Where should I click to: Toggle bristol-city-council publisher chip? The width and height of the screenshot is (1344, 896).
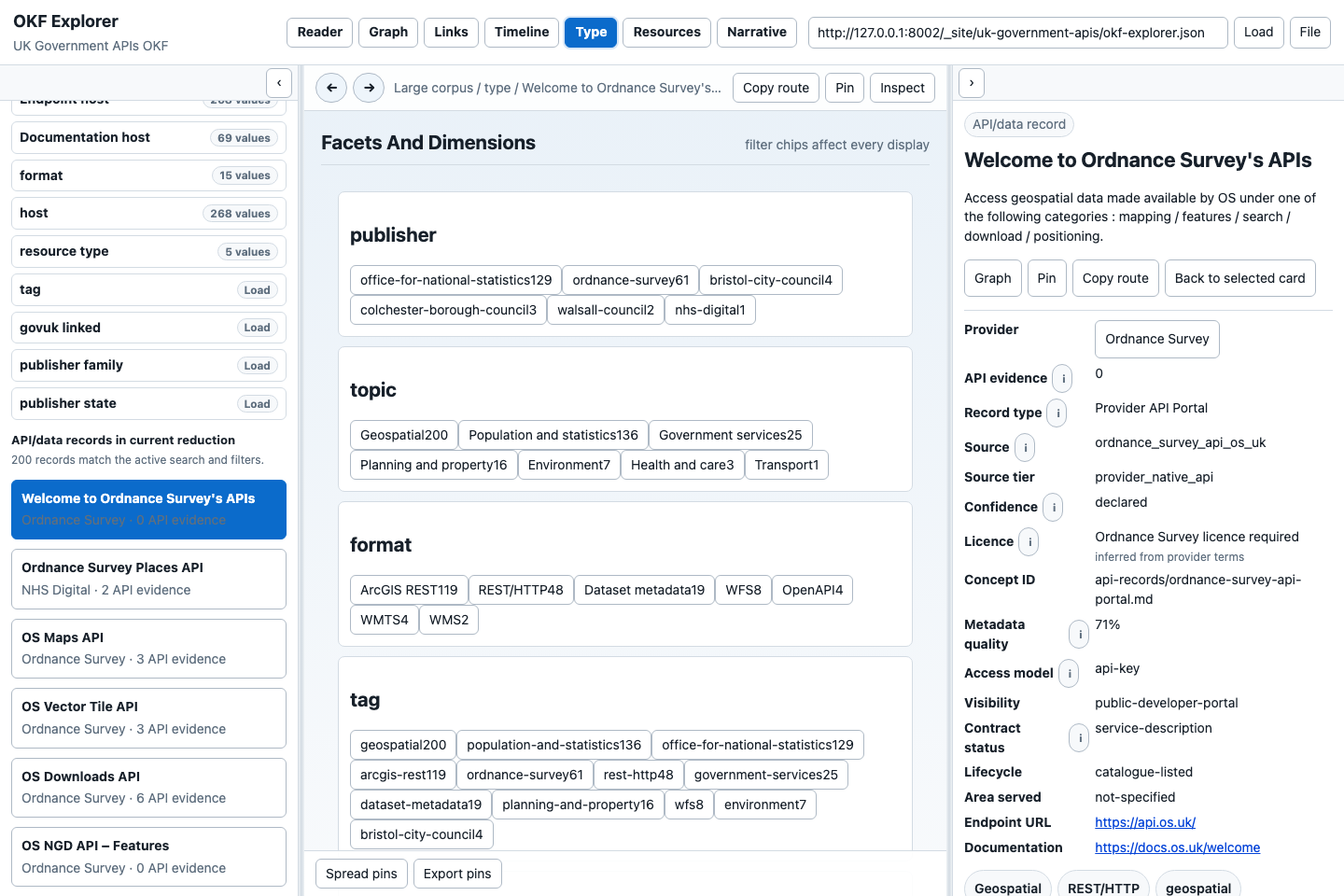click(x=771, y=280)
